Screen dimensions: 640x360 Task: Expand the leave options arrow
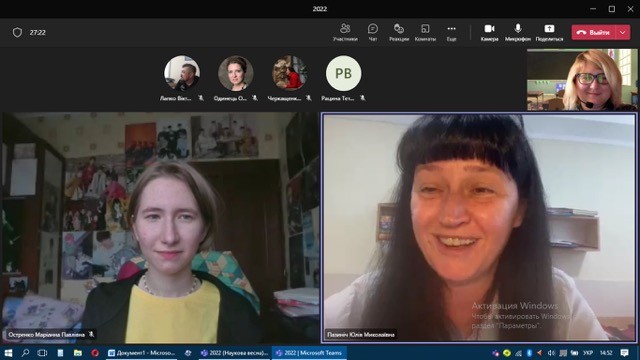(623, 32)
